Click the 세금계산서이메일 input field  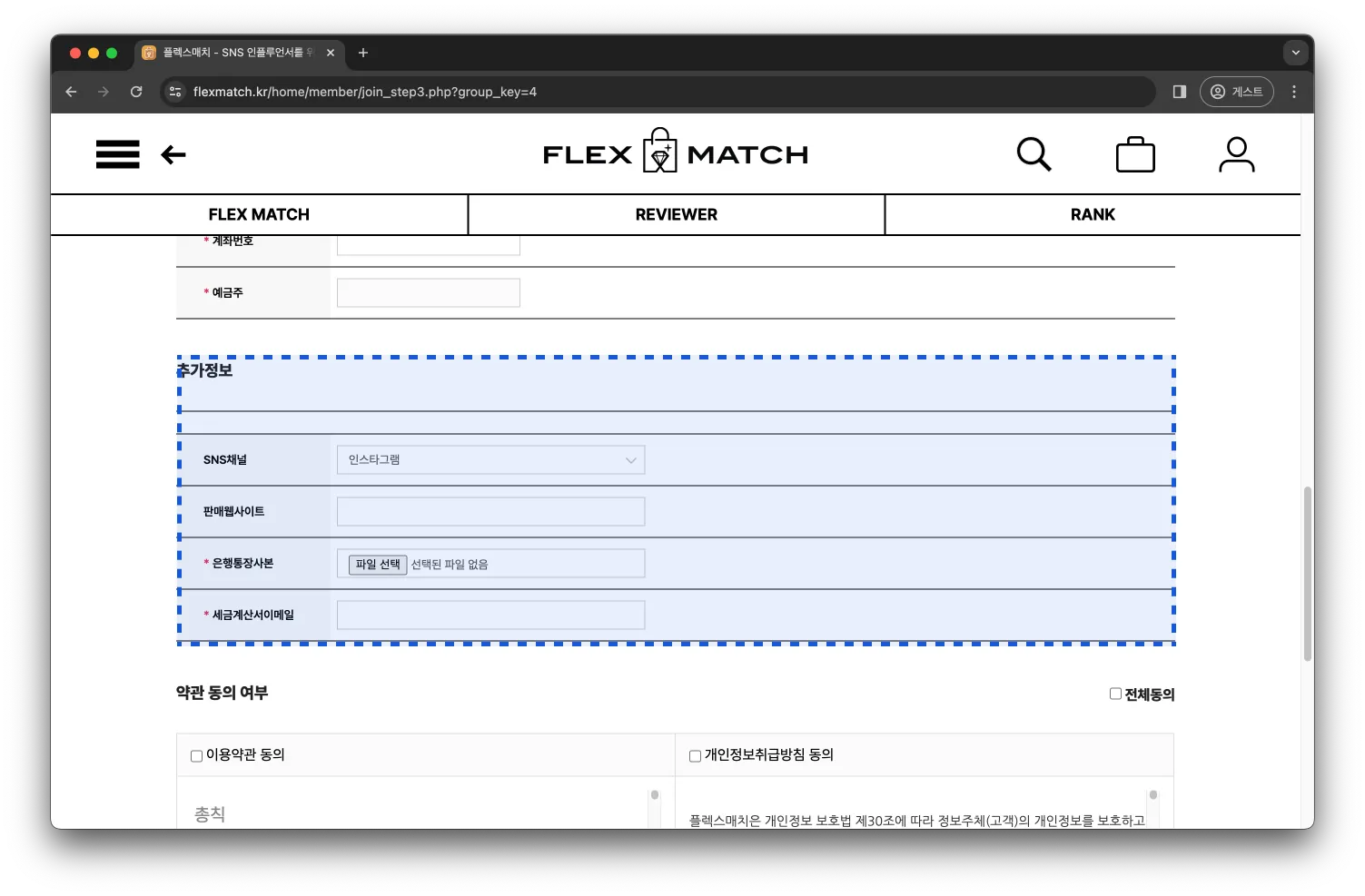pyautogui.click(x=491, y=615)
